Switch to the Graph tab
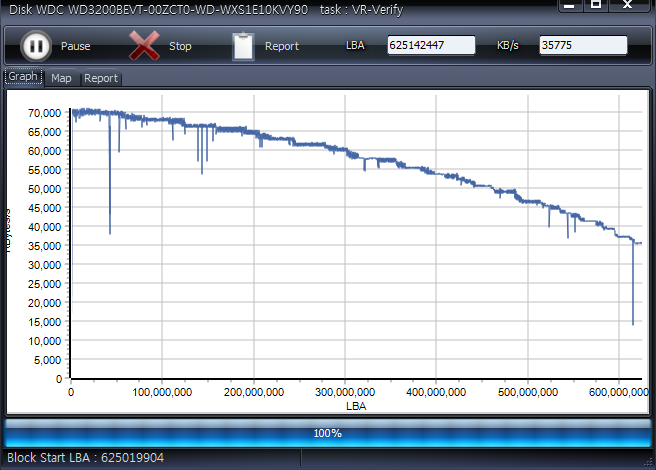 click(23, 77)
